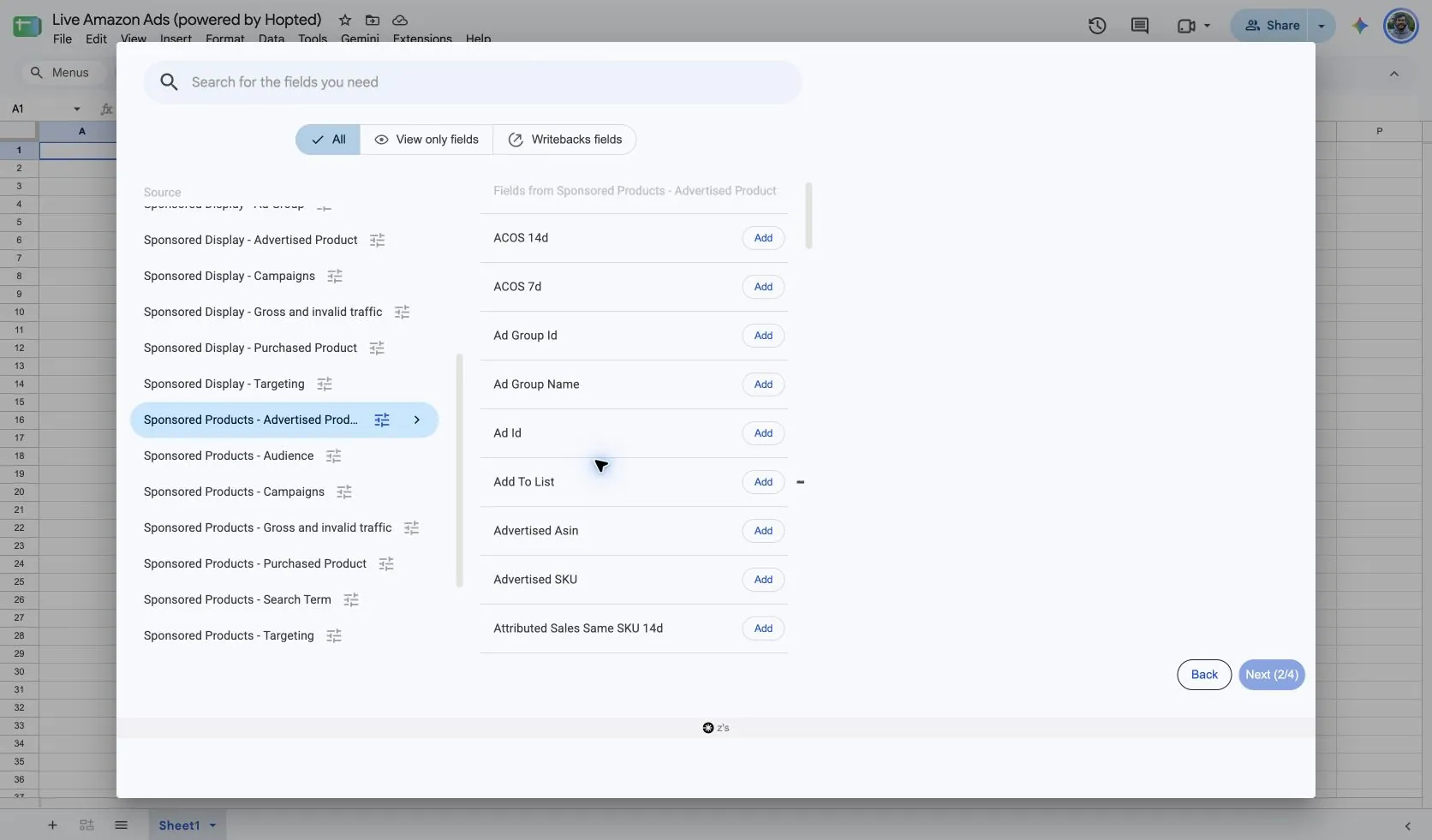The image size is (1432, 840).
Task: Open filter settings for Sponsored Display - Campaigns
Action: tap(335, 277)
